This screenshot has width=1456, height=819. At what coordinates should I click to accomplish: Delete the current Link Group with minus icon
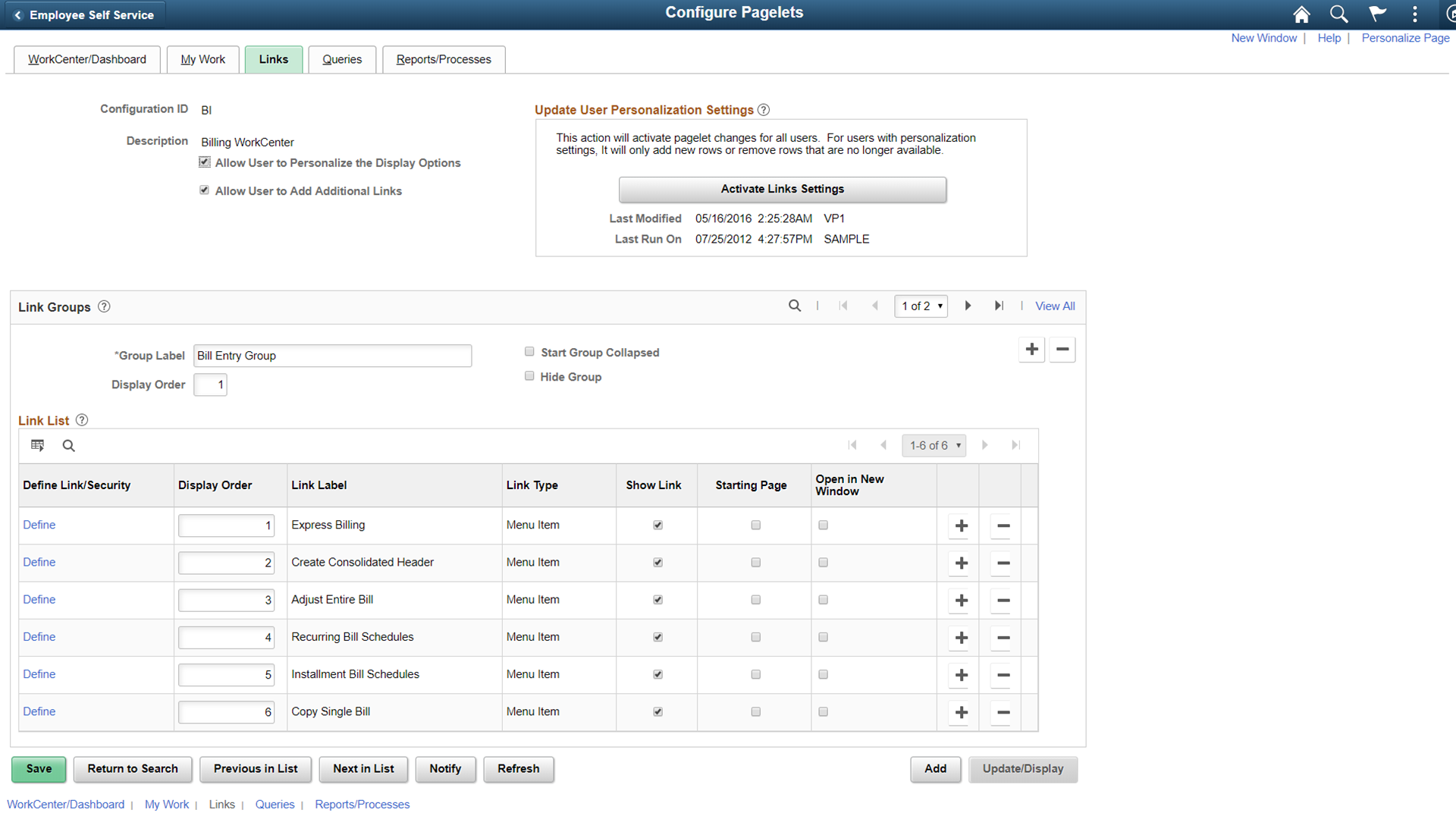pos(1062,350)
